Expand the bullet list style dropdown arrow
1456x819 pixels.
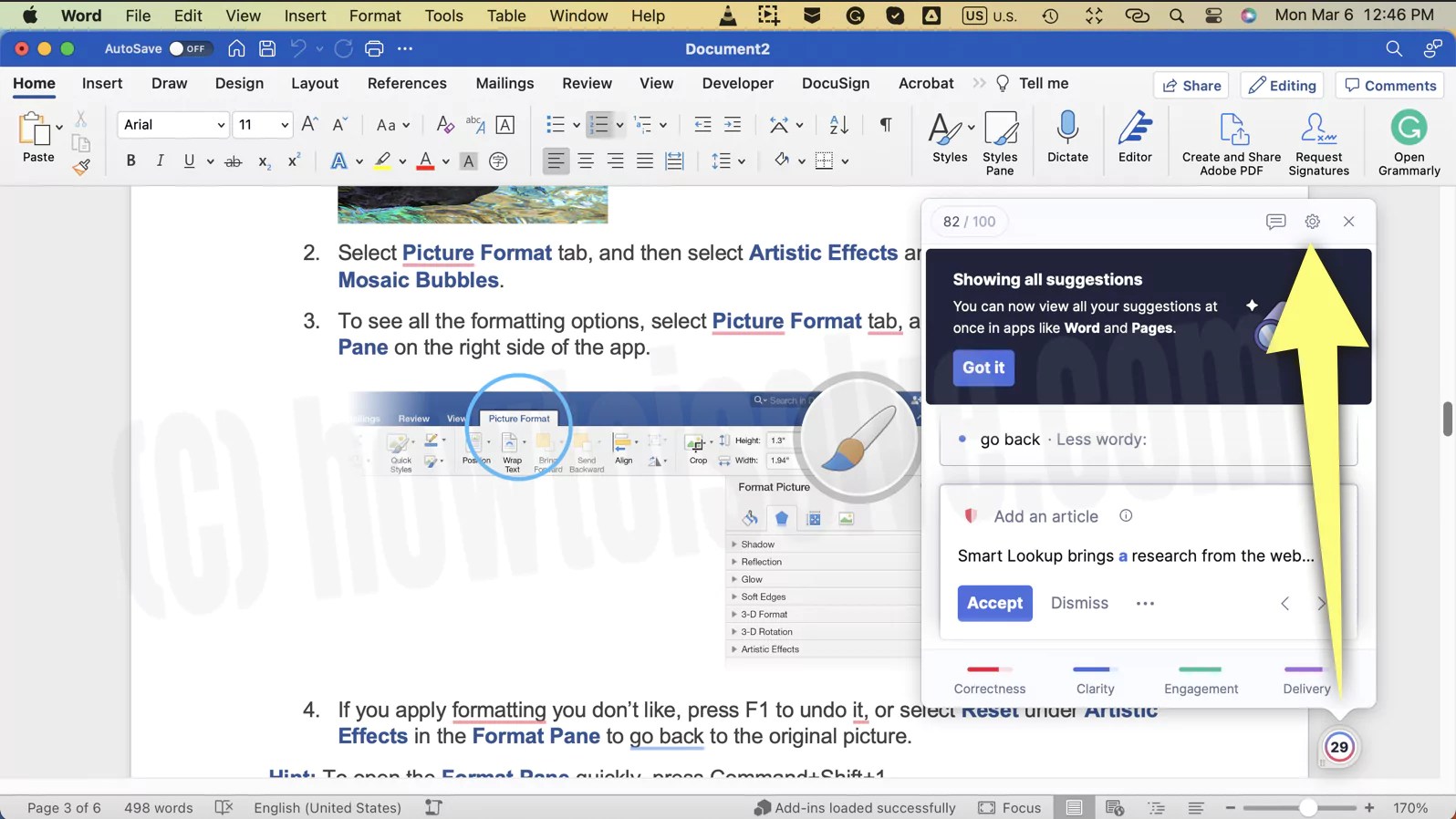(x=577, y=125)
